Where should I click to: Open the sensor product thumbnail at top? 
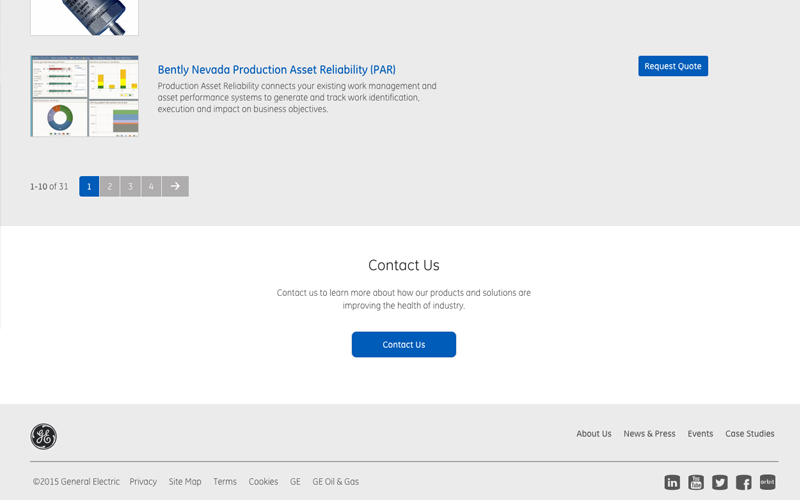pyautogui.click(x=84, y=17)
